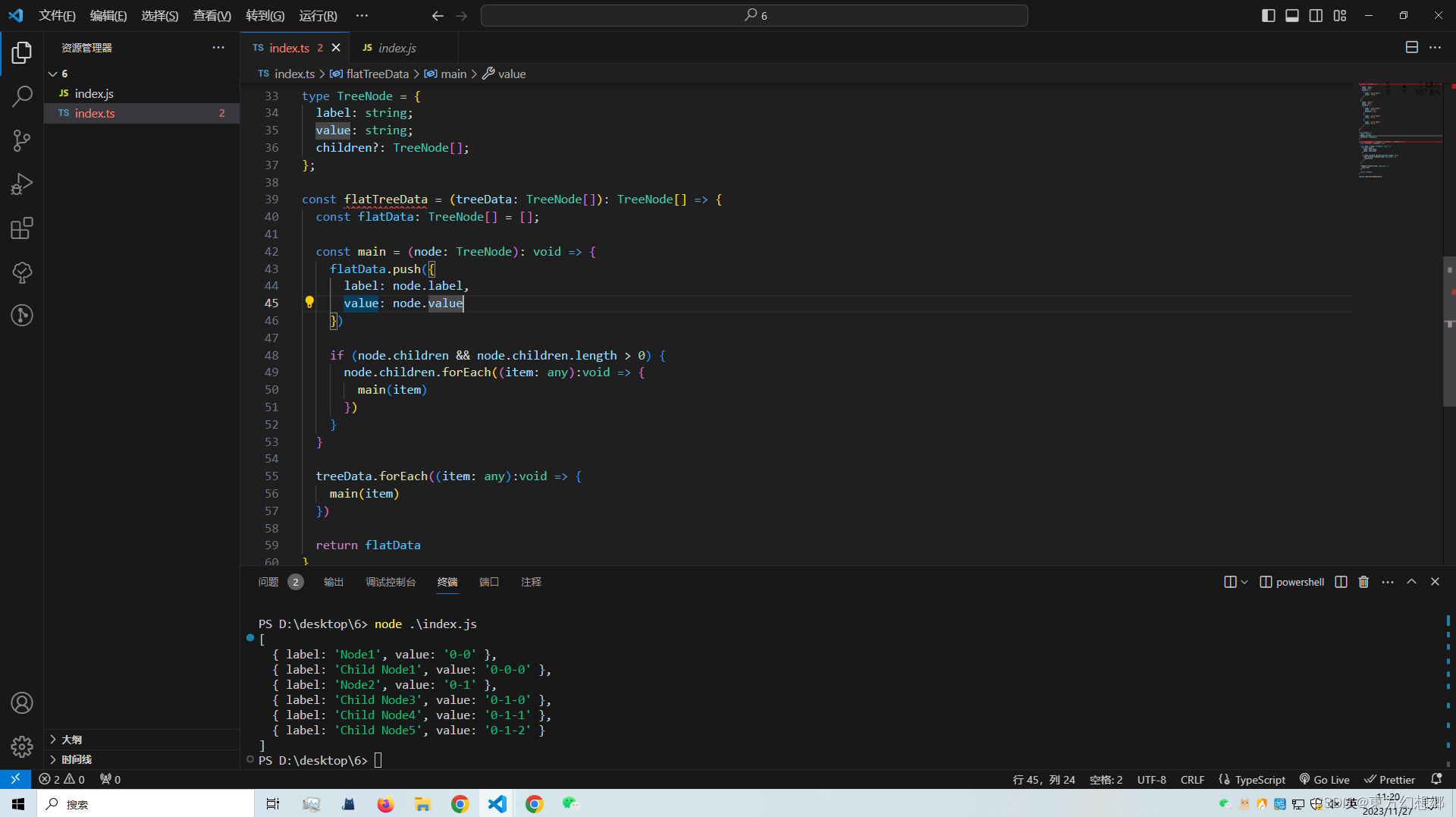
Task: Open the 文件(F) menu
Action: 58,15
